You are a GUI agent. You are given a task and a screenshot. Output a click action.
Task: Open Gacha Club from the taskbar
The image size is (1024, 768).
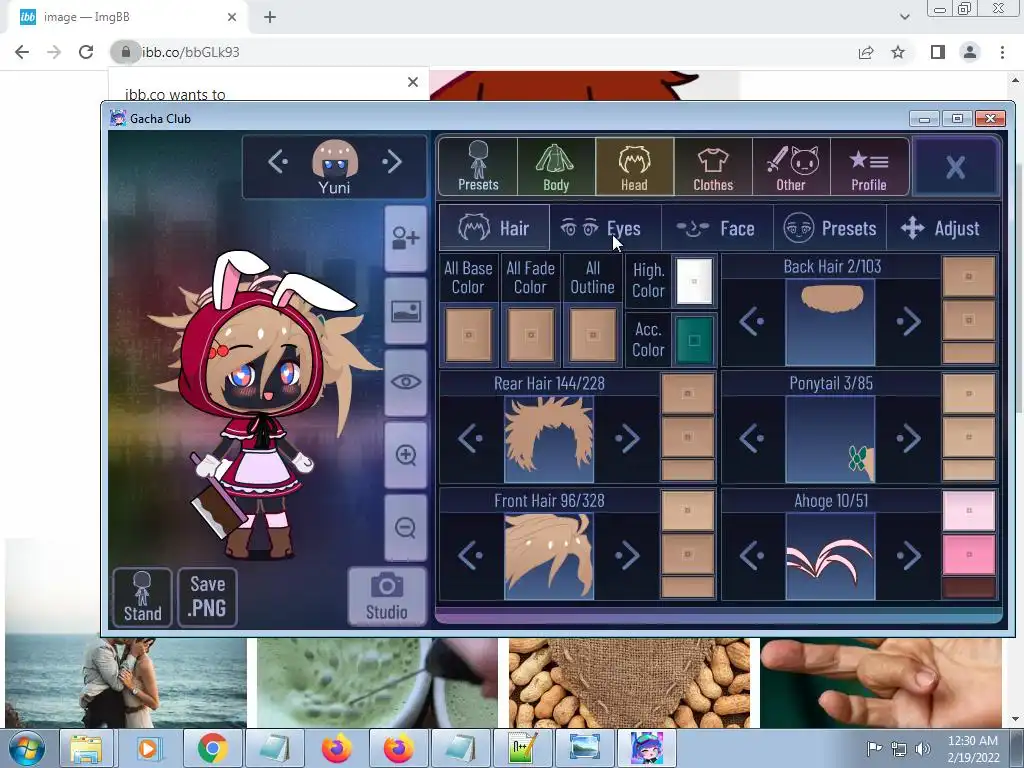pyautogui.click(x=647, y=748)
